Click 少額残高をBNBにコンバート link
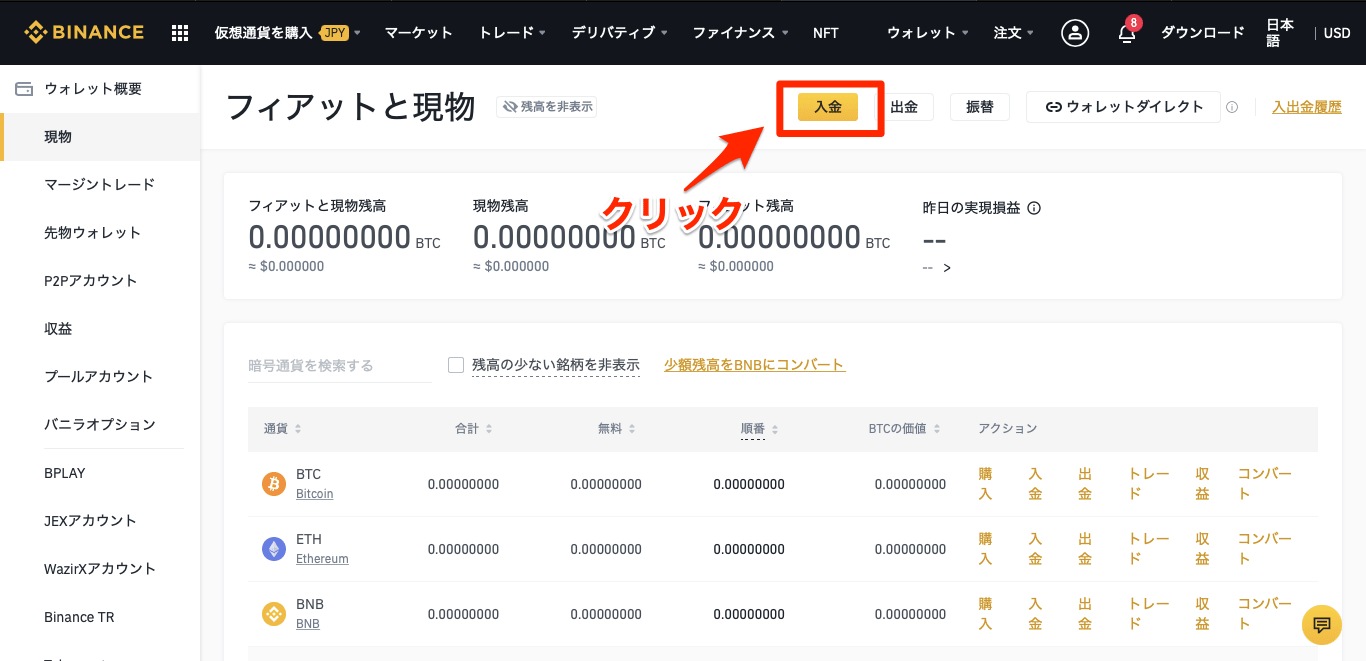 click(755, 365)
